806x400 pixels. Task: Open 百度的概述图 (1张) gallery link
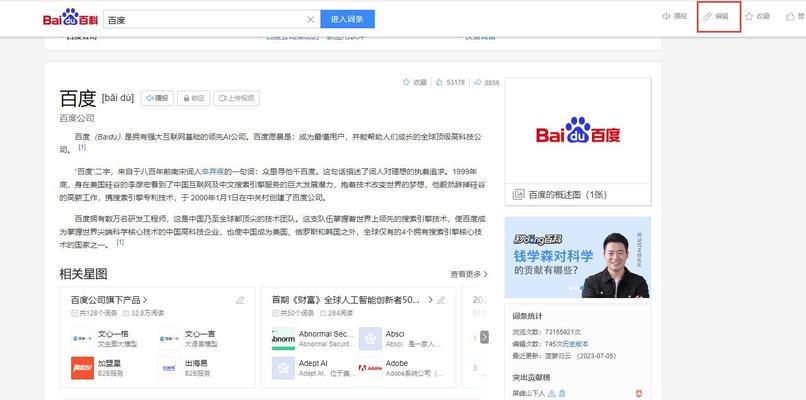(567, 194)
